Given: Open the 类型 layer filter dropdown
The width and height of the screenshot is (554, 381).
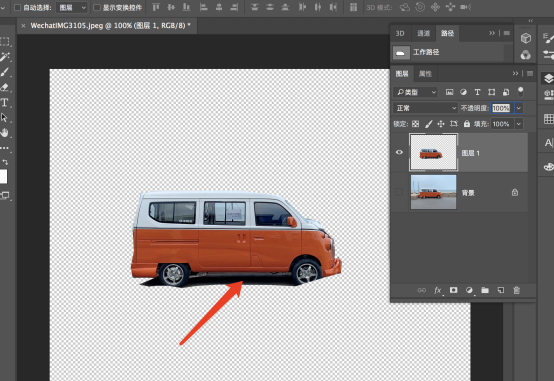Looking at the screenshot, I should pos(415,92).
